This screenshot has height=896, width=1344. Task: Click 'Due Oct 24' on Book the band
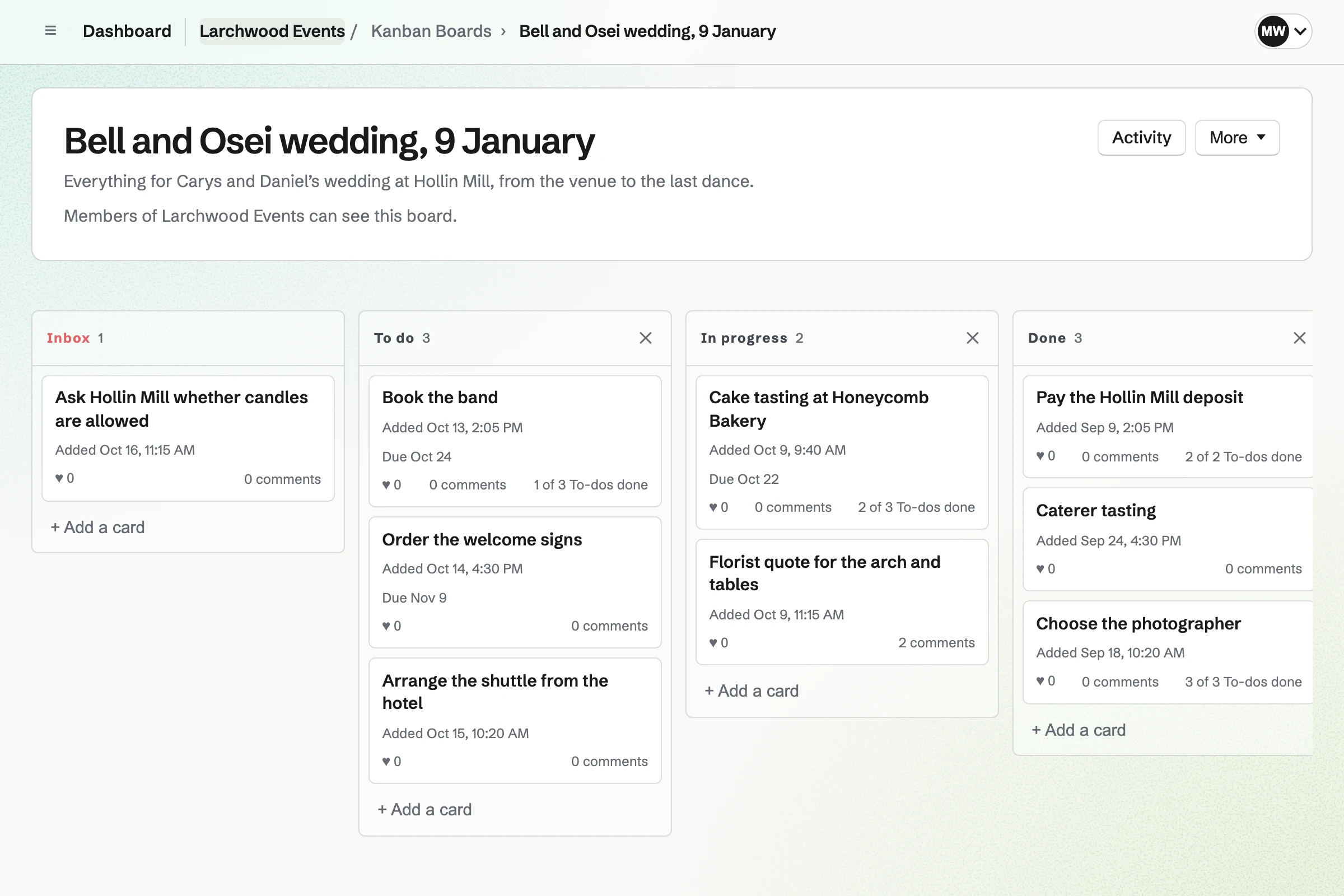(x=417, y=456)
